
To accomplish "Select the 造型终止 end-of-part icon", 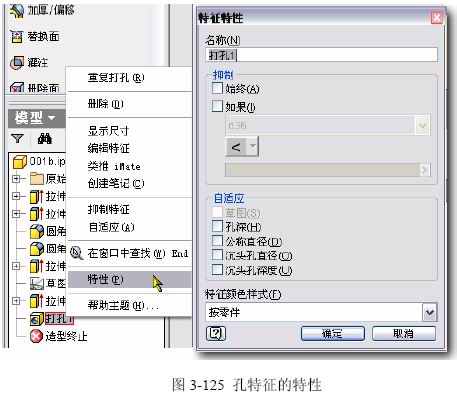I will [x=36, y=336].
